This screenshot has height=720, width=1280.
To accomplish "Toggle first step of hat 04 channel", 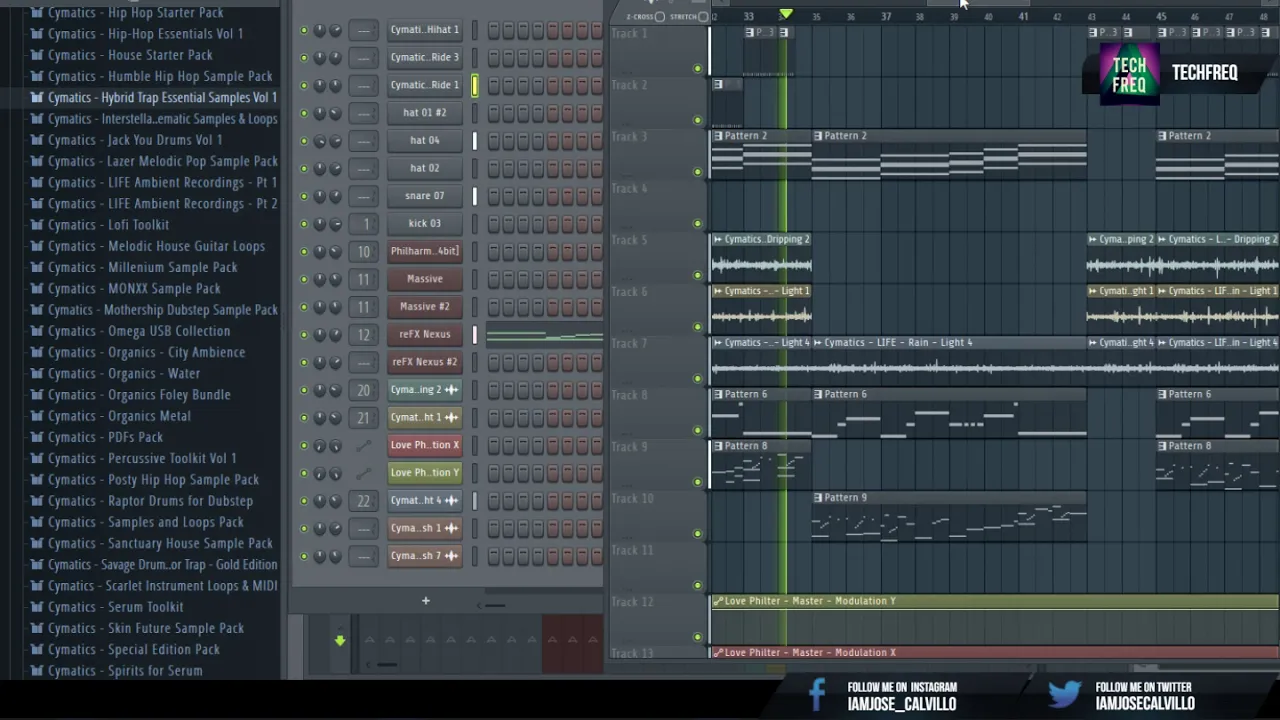I will (494, 141).
